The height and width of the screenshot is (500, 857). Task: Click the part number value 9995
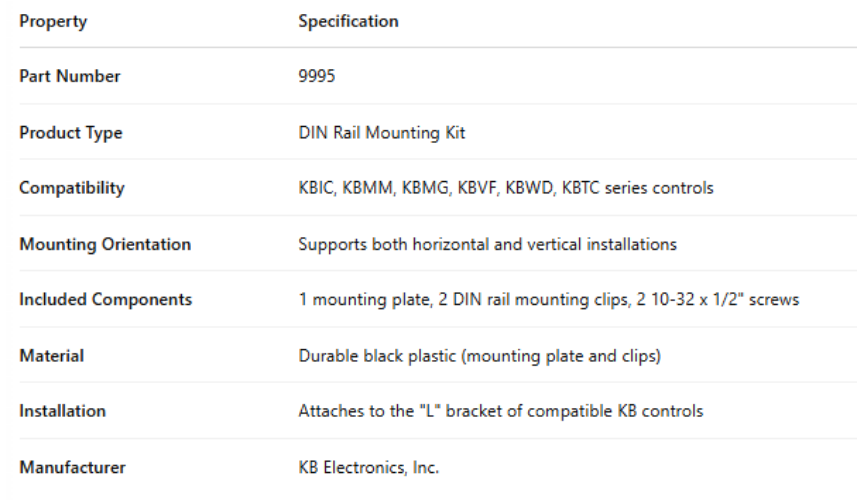click(x=317, y=78)
